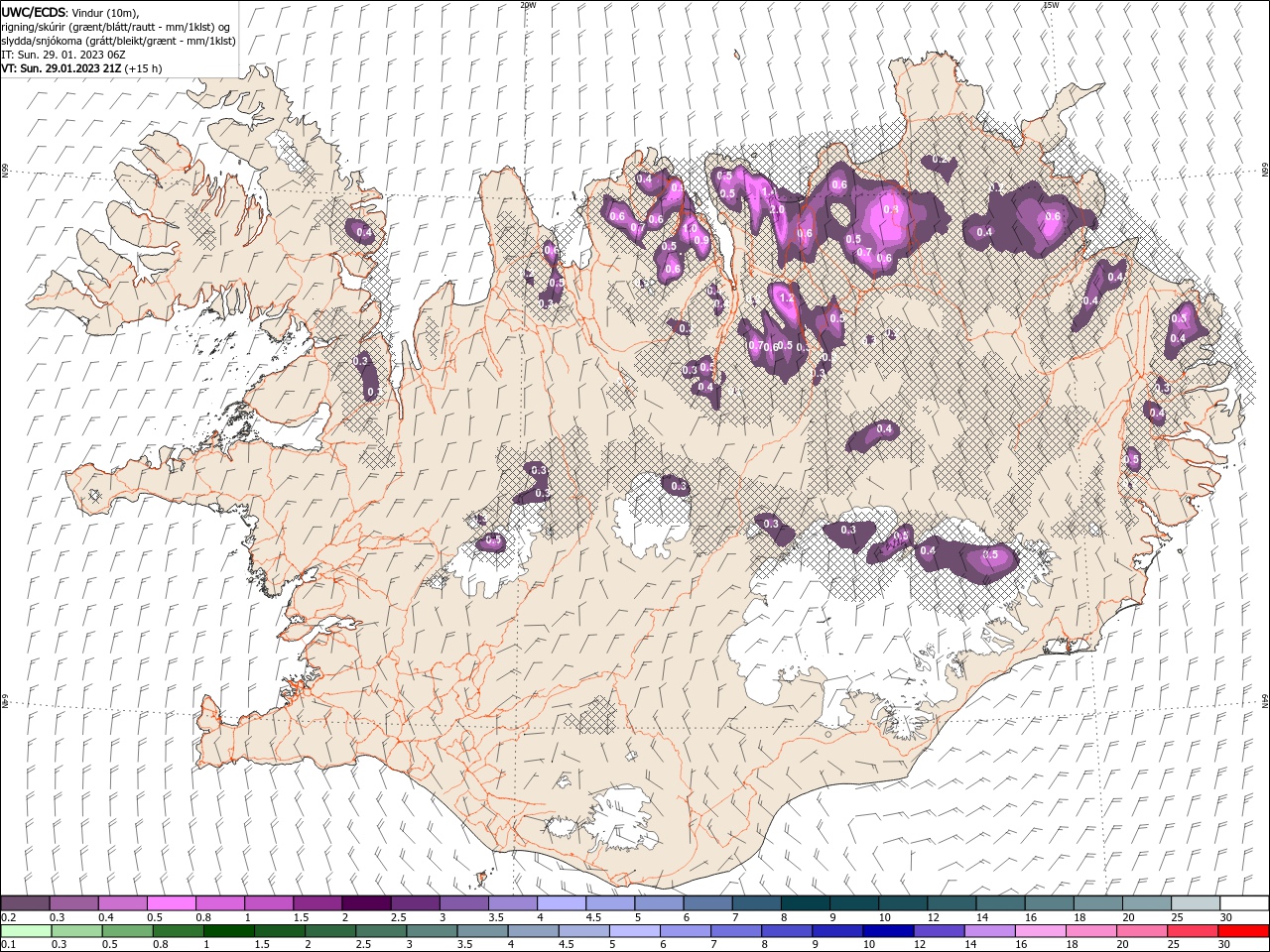Click the '0.2' label on the upper scale
This screenshot has height=952, width=1270.
[9, 917]
